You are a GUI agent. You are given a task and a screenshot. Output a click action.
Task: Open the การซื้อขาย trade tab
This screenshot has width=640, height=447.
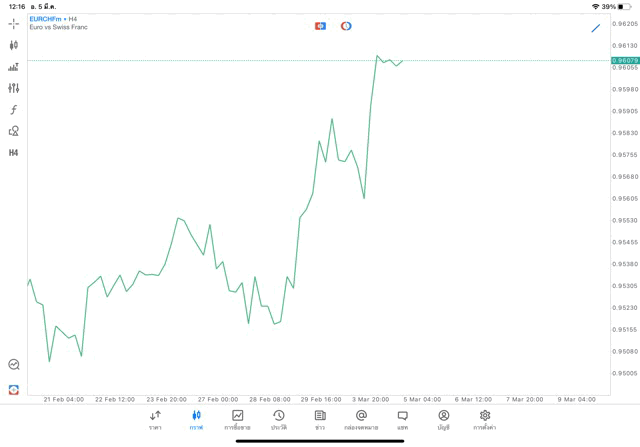[238, 420]
